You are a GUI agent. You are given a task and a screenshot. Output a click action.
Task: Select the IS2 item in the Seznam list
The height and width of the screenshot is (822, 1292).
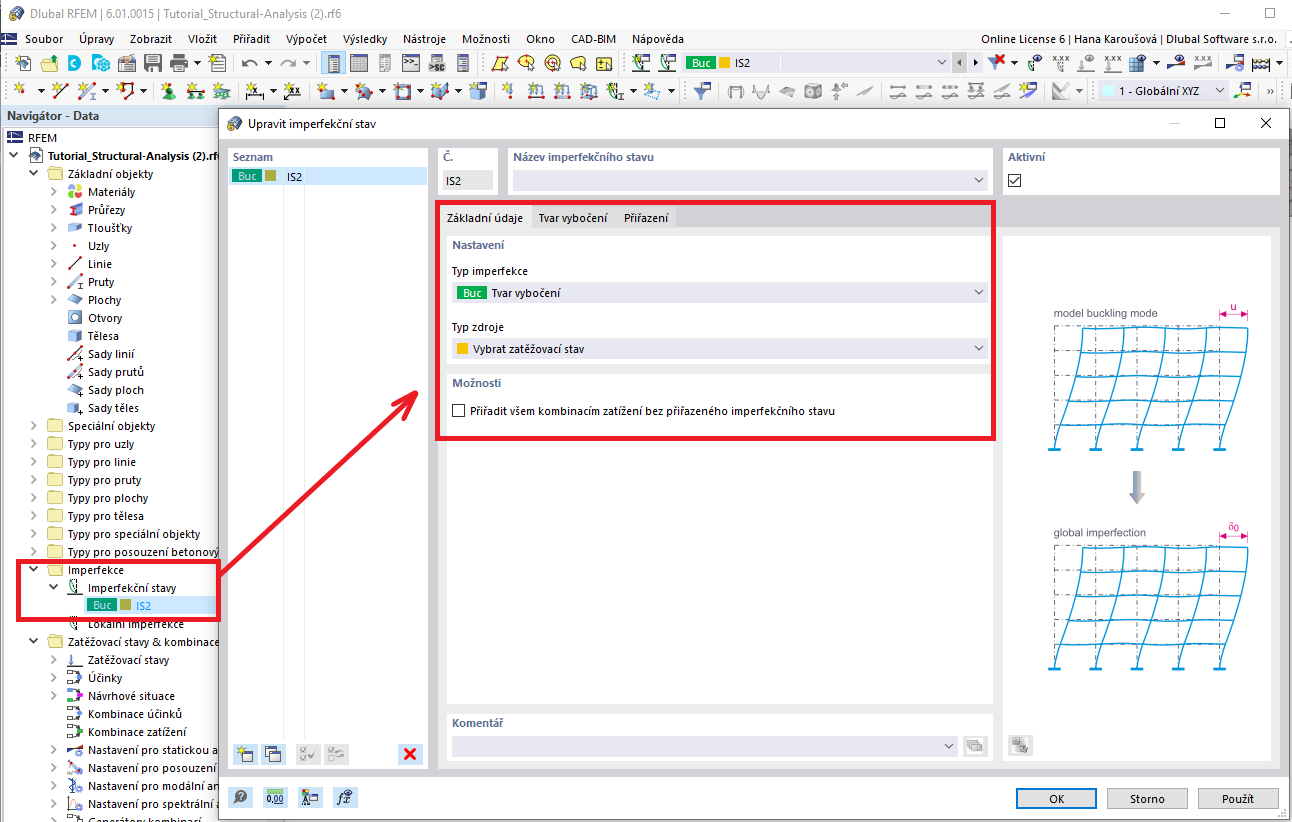pos(328,176)
